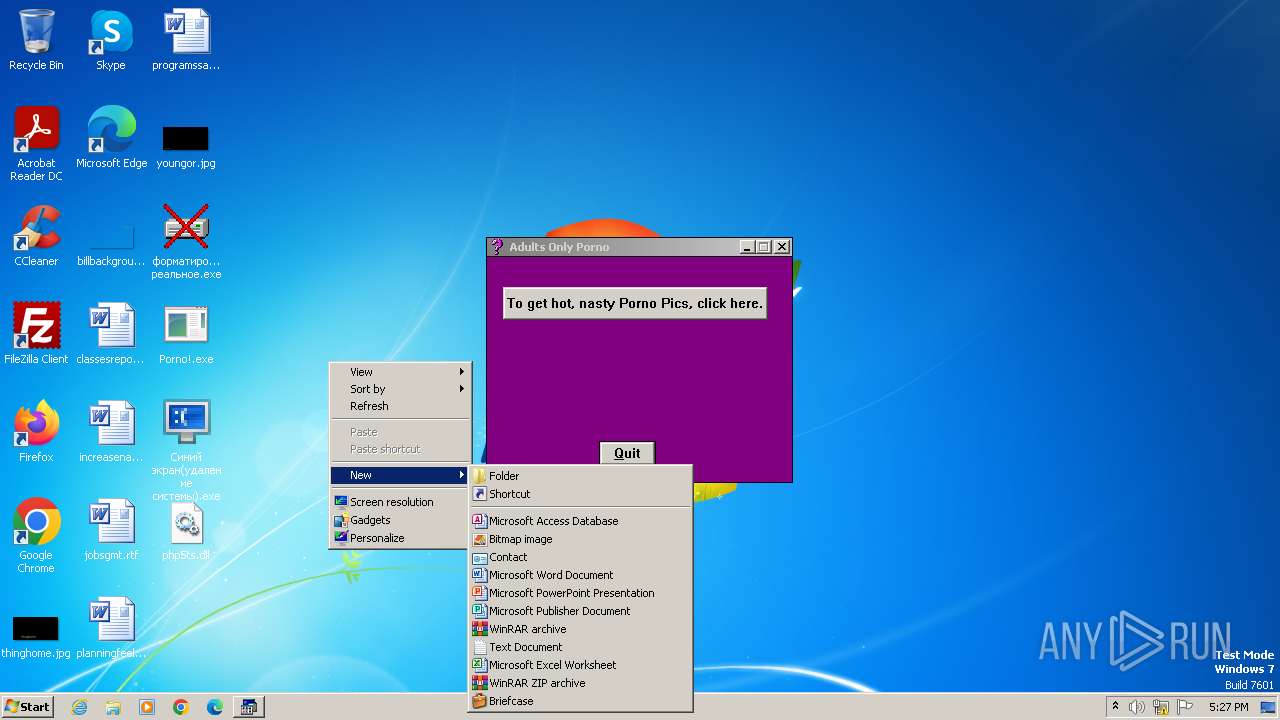The height and width of the screenshot is (720, 1280).
Task: Choose Refresh from the context menu
Action: [x=400, y=406]
